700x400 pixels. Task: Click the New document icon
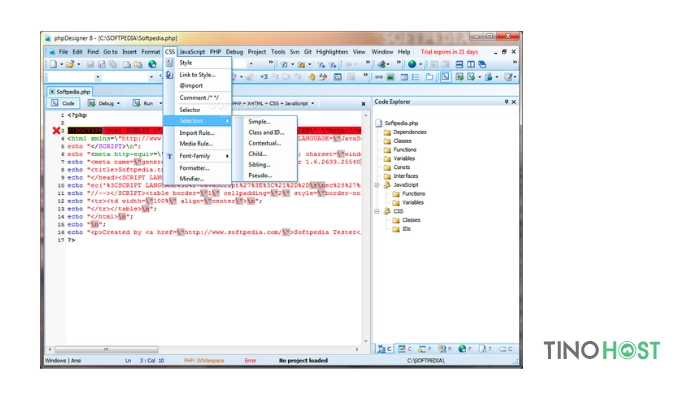coord(53,64)
